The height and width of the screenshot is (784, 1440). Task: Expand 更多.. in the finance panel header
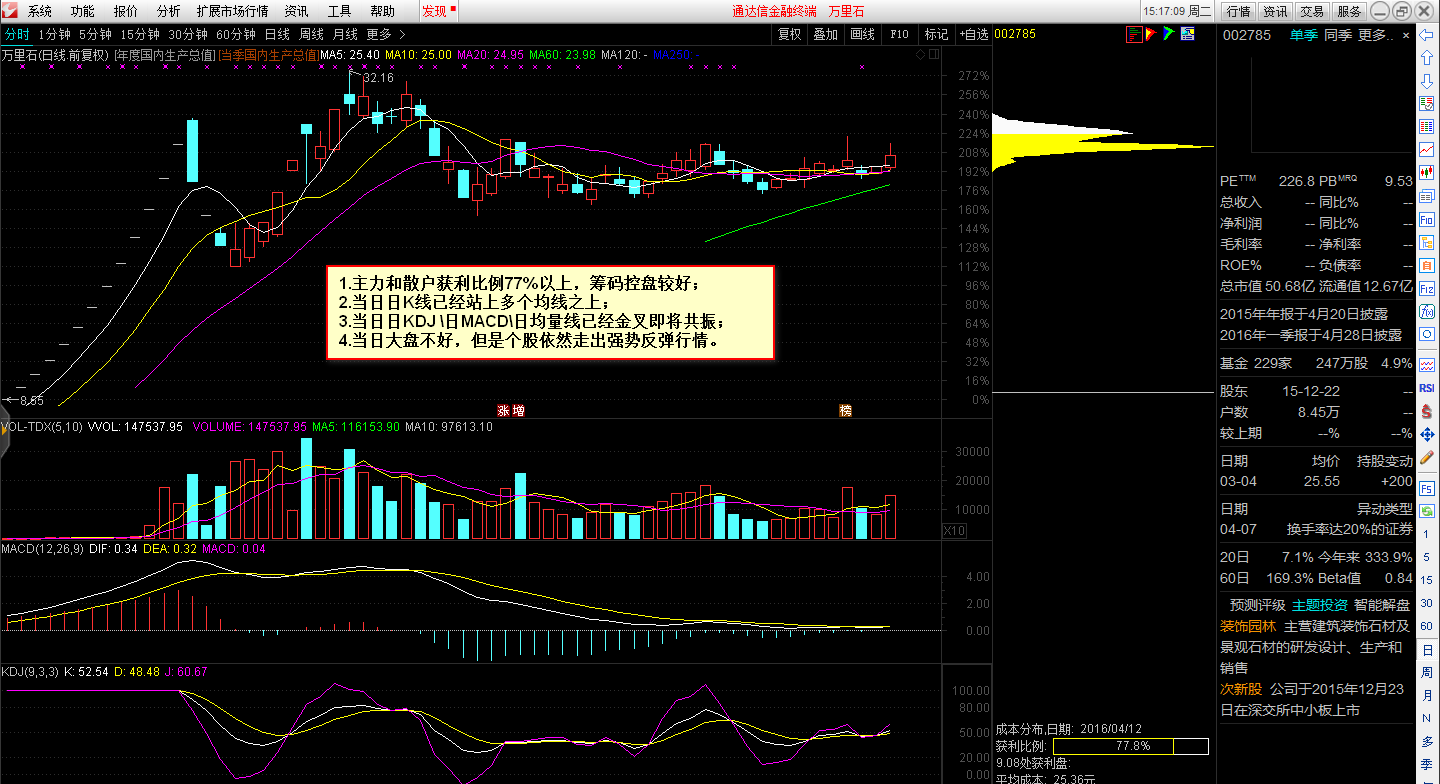point(1374,34)
